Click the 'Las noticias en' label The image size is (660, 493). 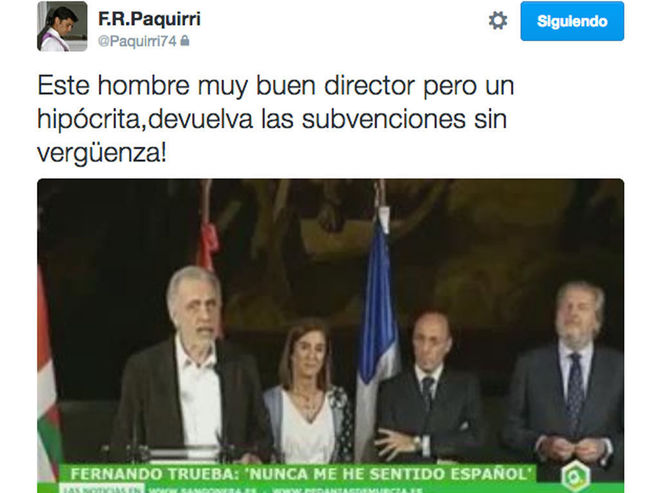pyautogui.click(x=101, y=489)
